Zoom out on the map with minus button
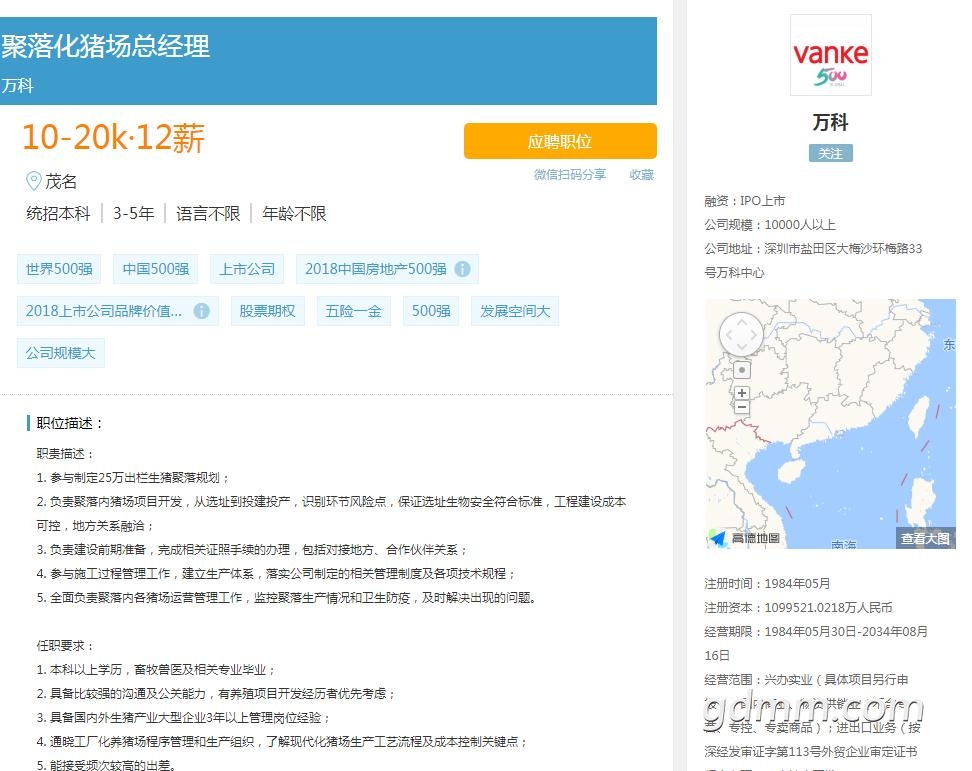This screenshot has width=972, height=771. point(742,407)
